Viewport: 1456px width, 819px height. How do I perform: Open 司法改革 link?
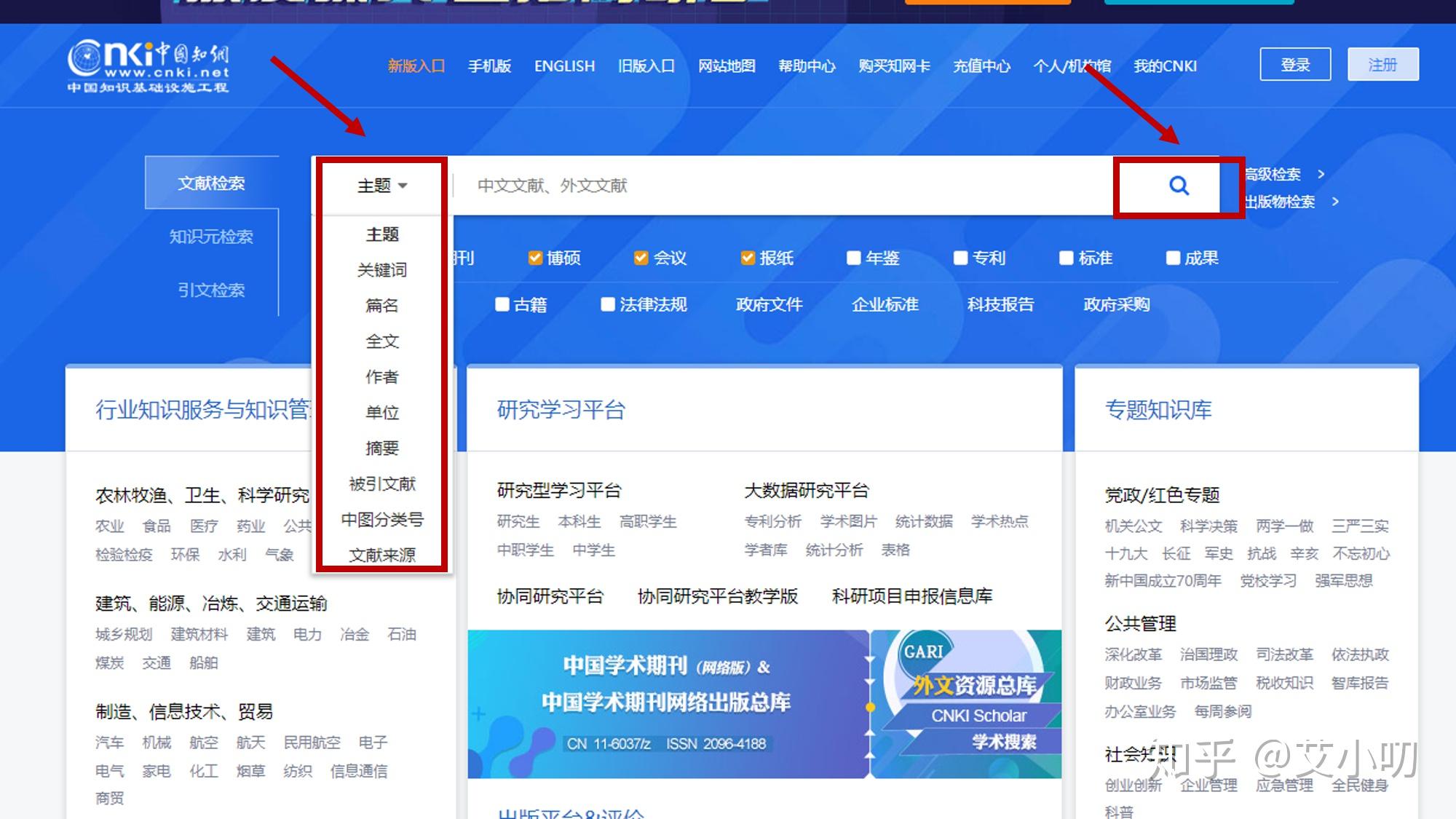(1284, 654)
